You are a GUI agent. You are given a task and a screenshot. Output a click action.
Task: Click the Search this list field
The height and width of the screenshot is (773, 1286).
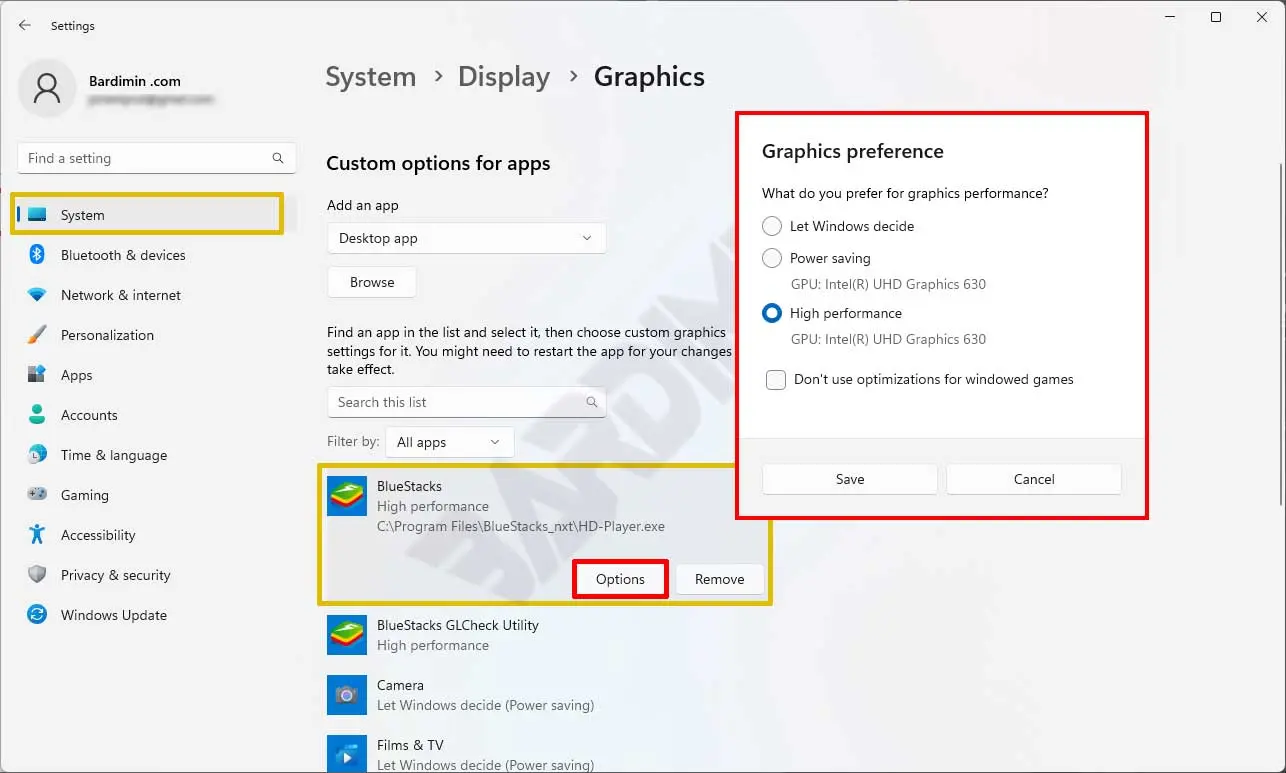tap(455, 402)
